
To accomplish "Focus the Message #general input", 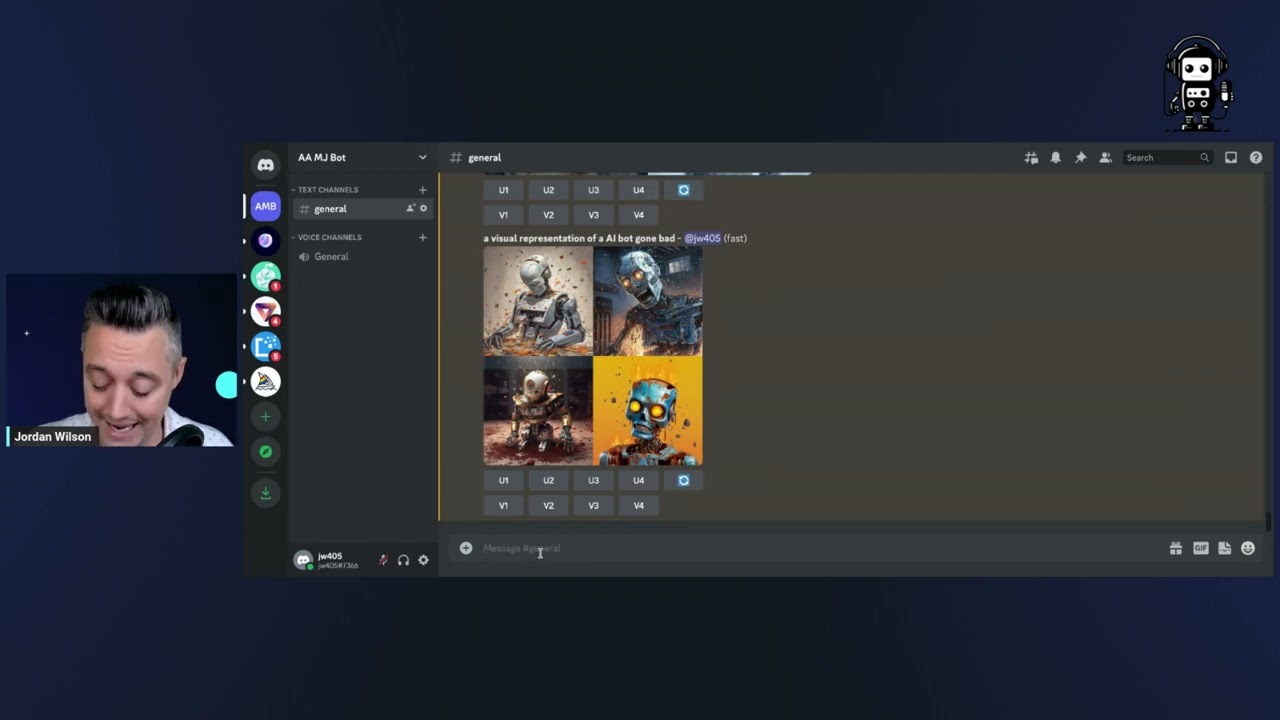I will [820, 548].
